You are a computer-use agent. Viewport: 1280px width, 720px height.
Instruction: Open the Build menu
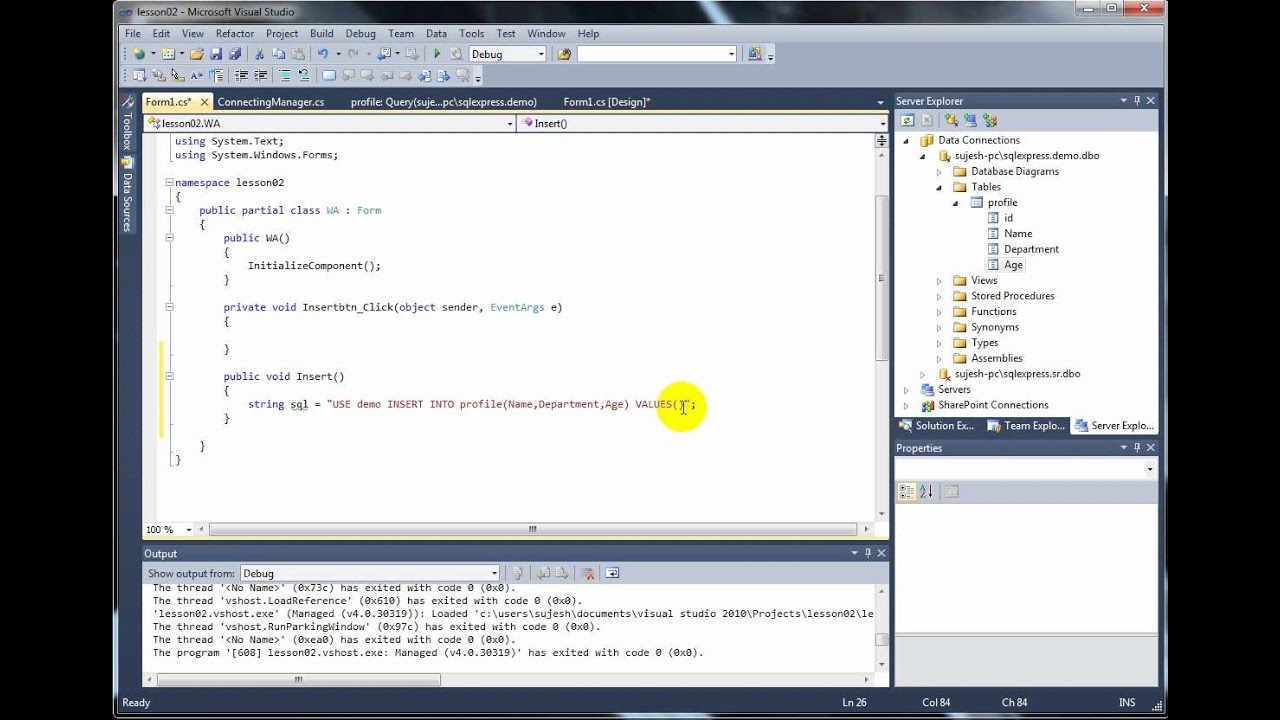point(322,33)
